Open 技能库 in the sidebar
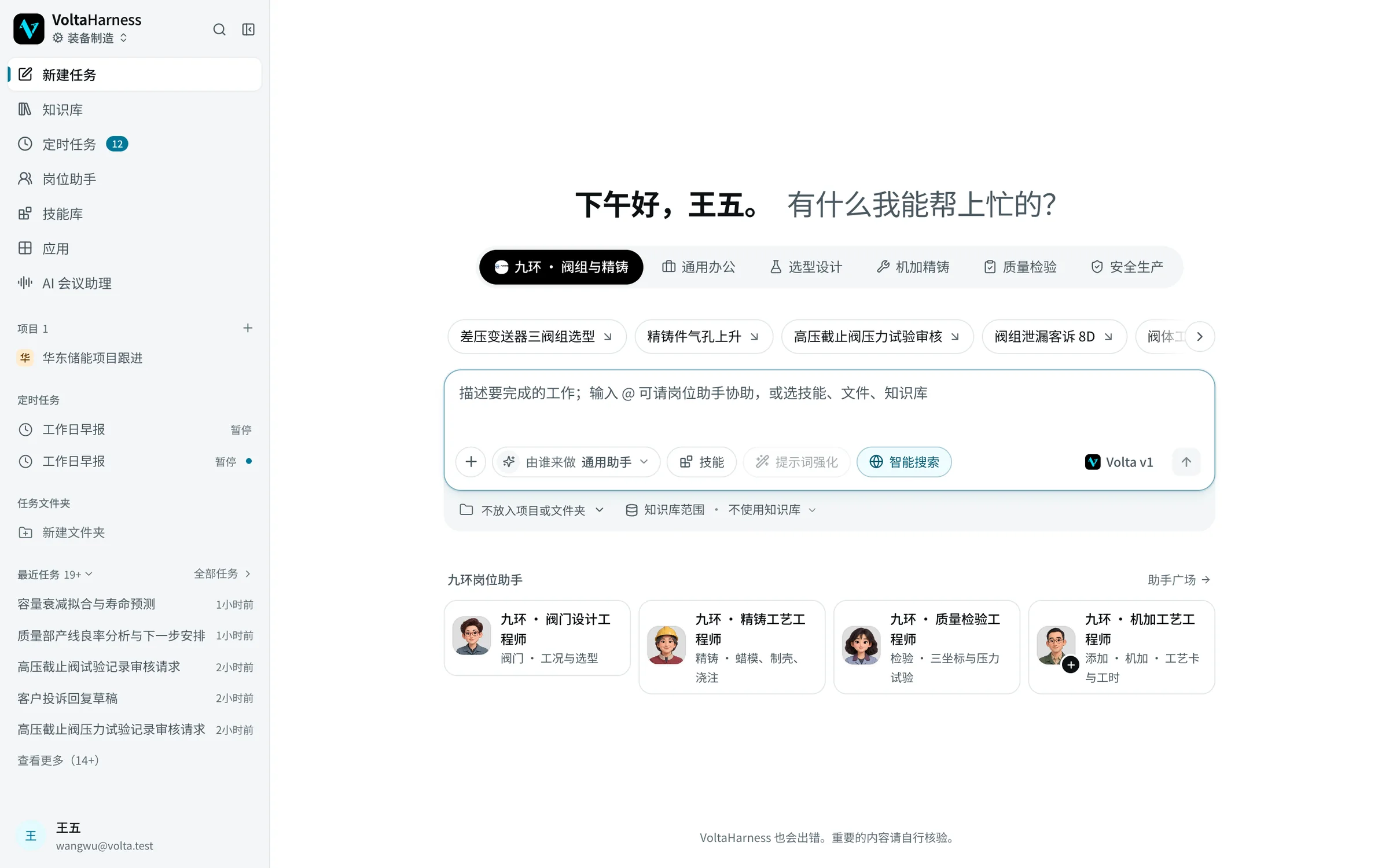Image resolution: width=1389 pixels, height=868 pixels. click(x=134, y=214)
